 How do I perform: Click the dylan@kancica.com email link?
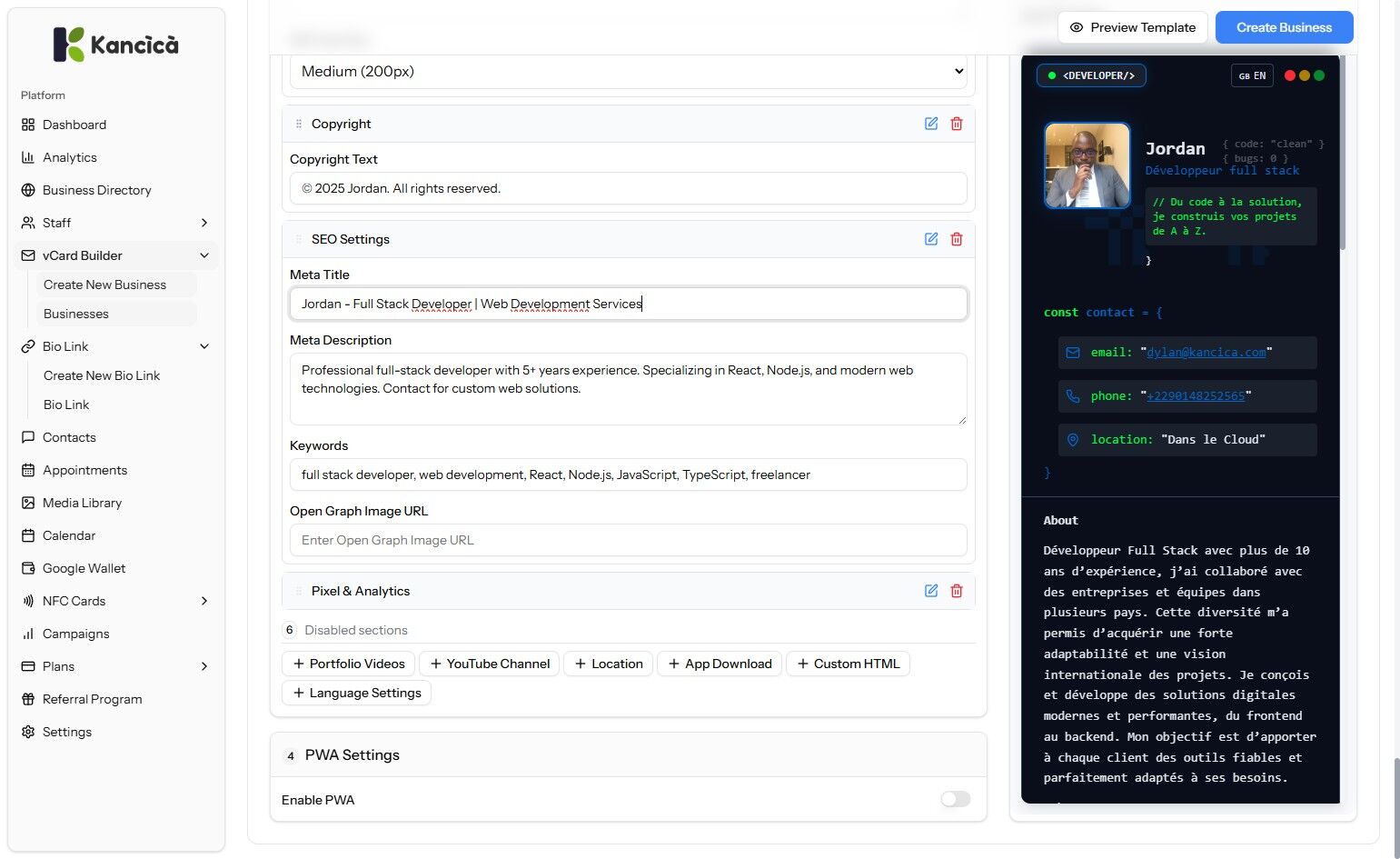click(x=1206, y=352)
